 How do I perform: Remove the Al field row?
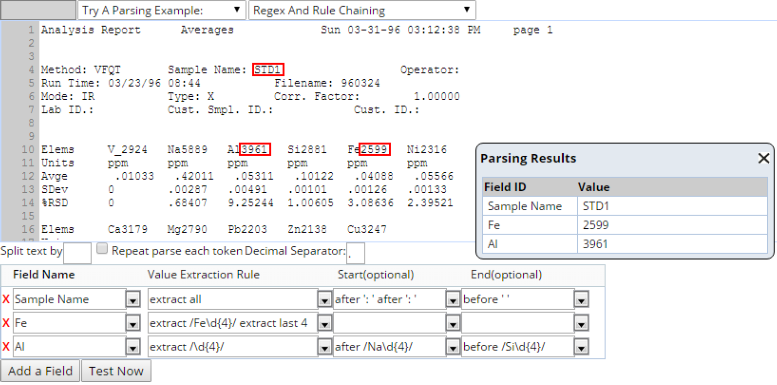point(6,347)
